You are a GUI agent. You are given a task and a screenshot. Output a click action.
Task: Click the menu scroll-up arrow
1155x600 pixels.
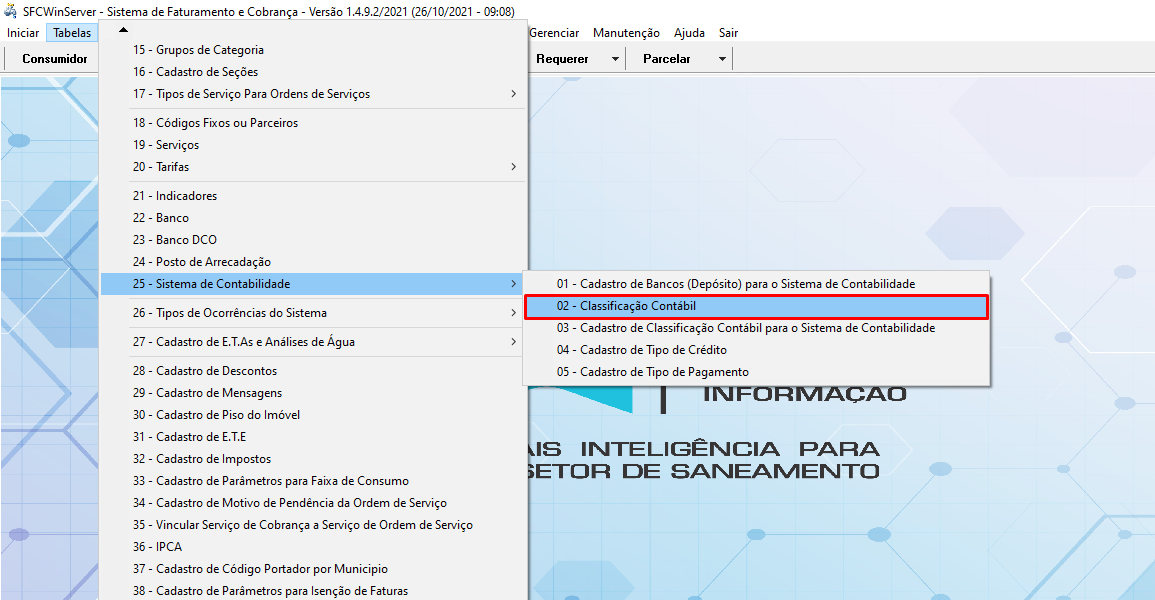(123, 29)
